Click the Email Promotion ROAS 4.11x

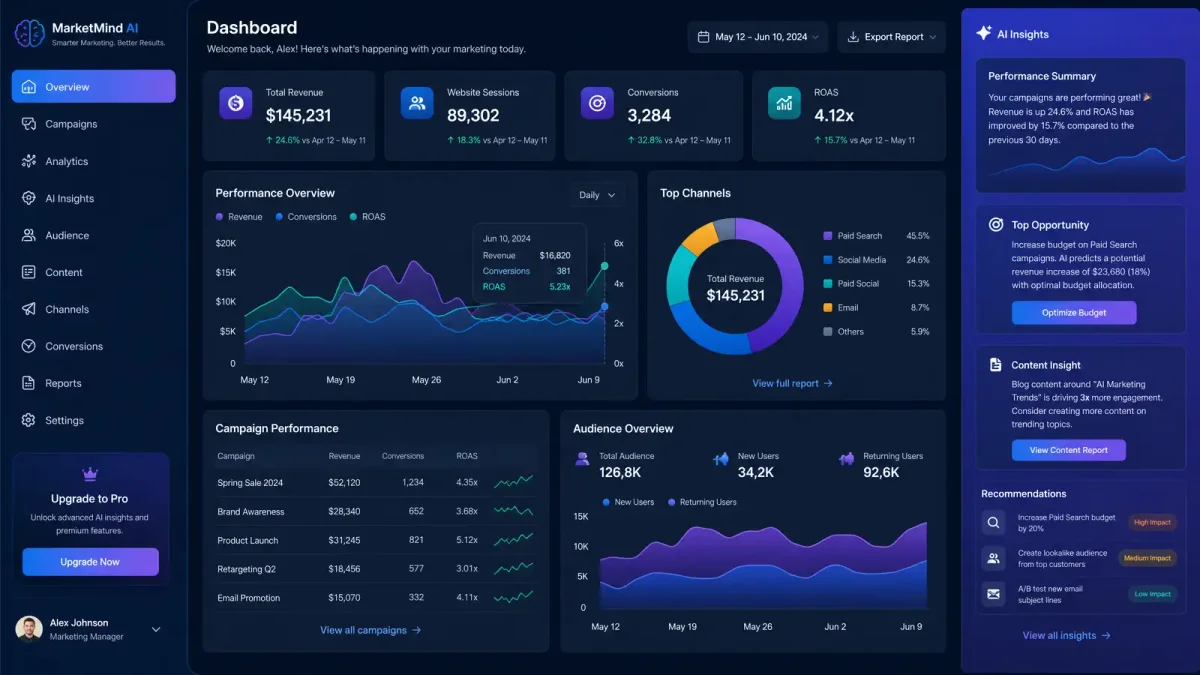pos(467,598)
